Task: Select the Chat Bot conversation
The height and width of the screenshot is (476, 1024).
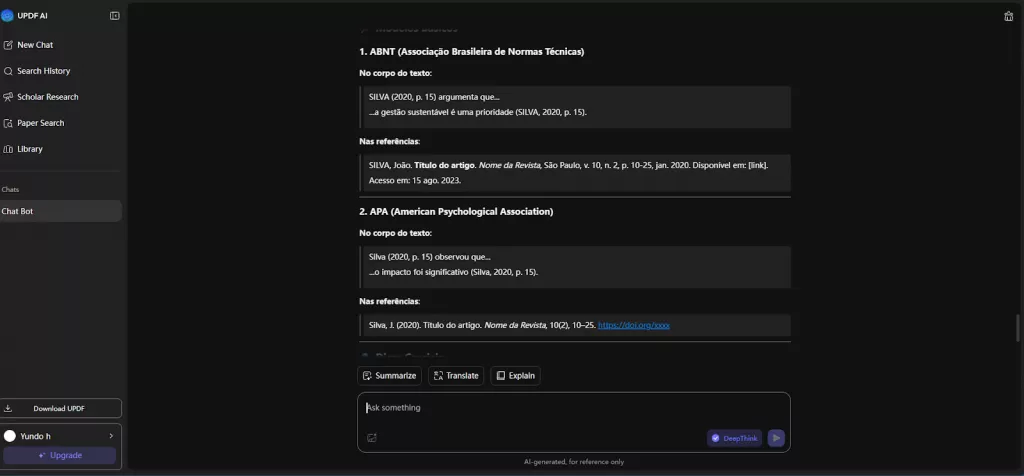Action: [61, 212]
